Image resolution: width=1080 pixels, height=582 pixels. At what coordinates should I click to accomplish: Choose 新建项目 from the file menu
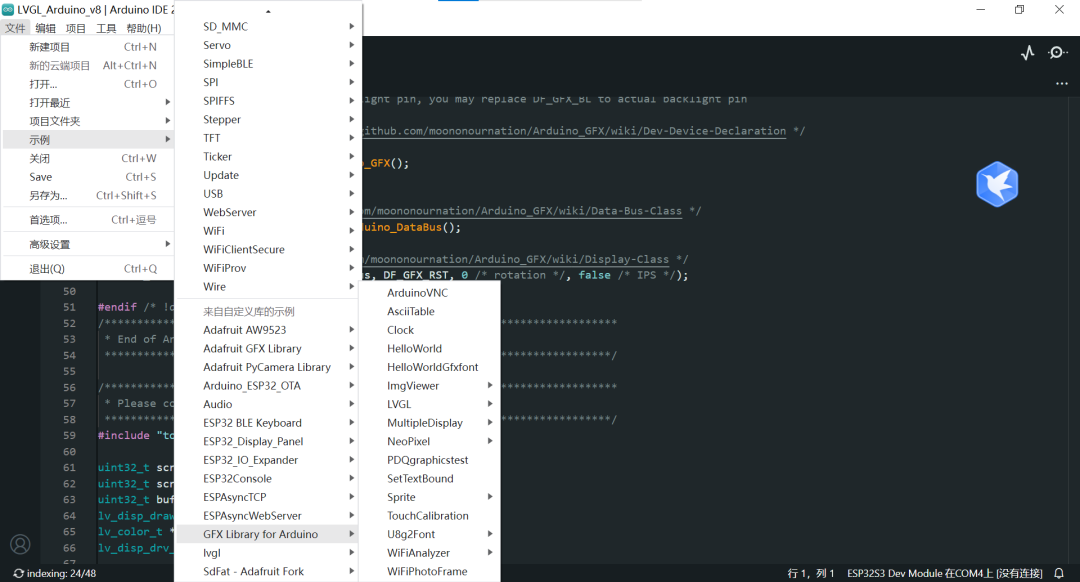(x=88, y=47)
